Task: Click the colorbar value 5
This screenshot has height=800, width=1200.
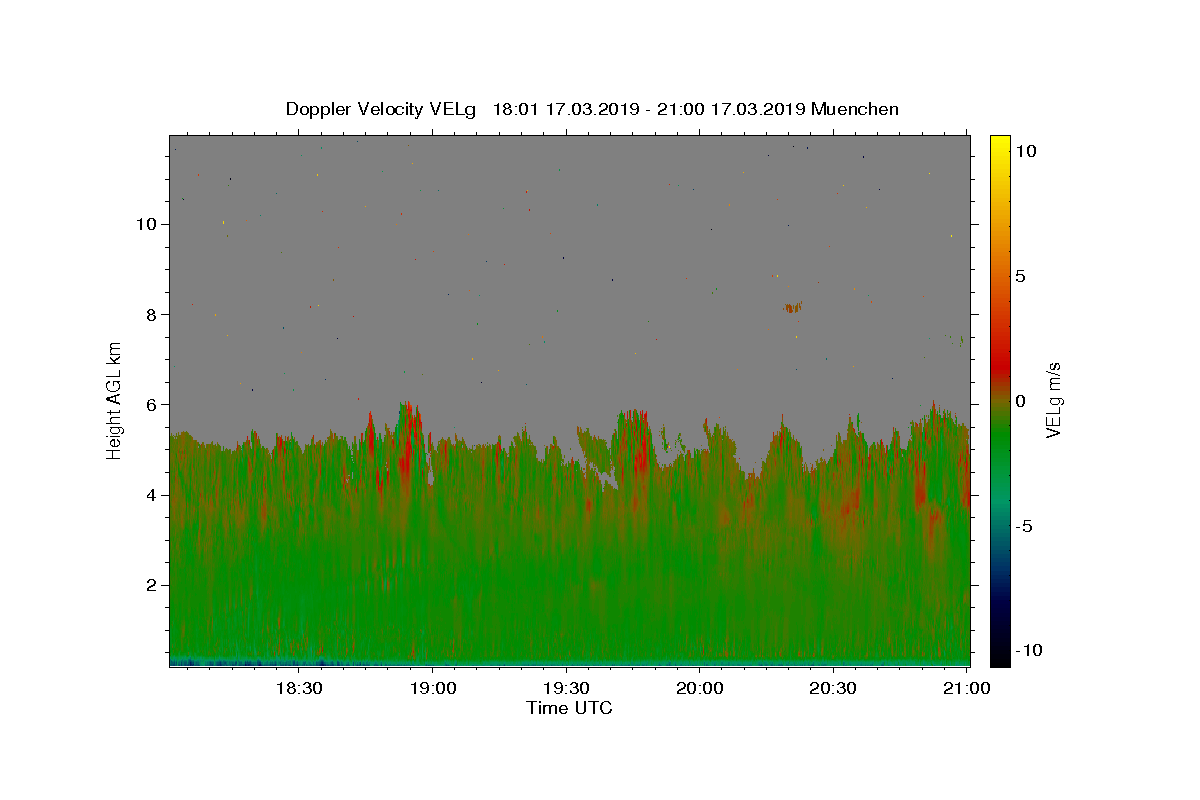Action: pos(1020,276)
